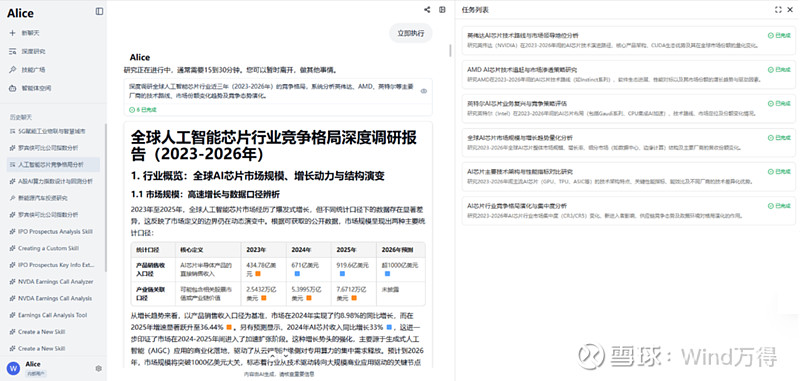This screenshot has width=800, height=381.
Task: Open history chat Earnings Call Analysis Tool
Action: pos(53,315)
